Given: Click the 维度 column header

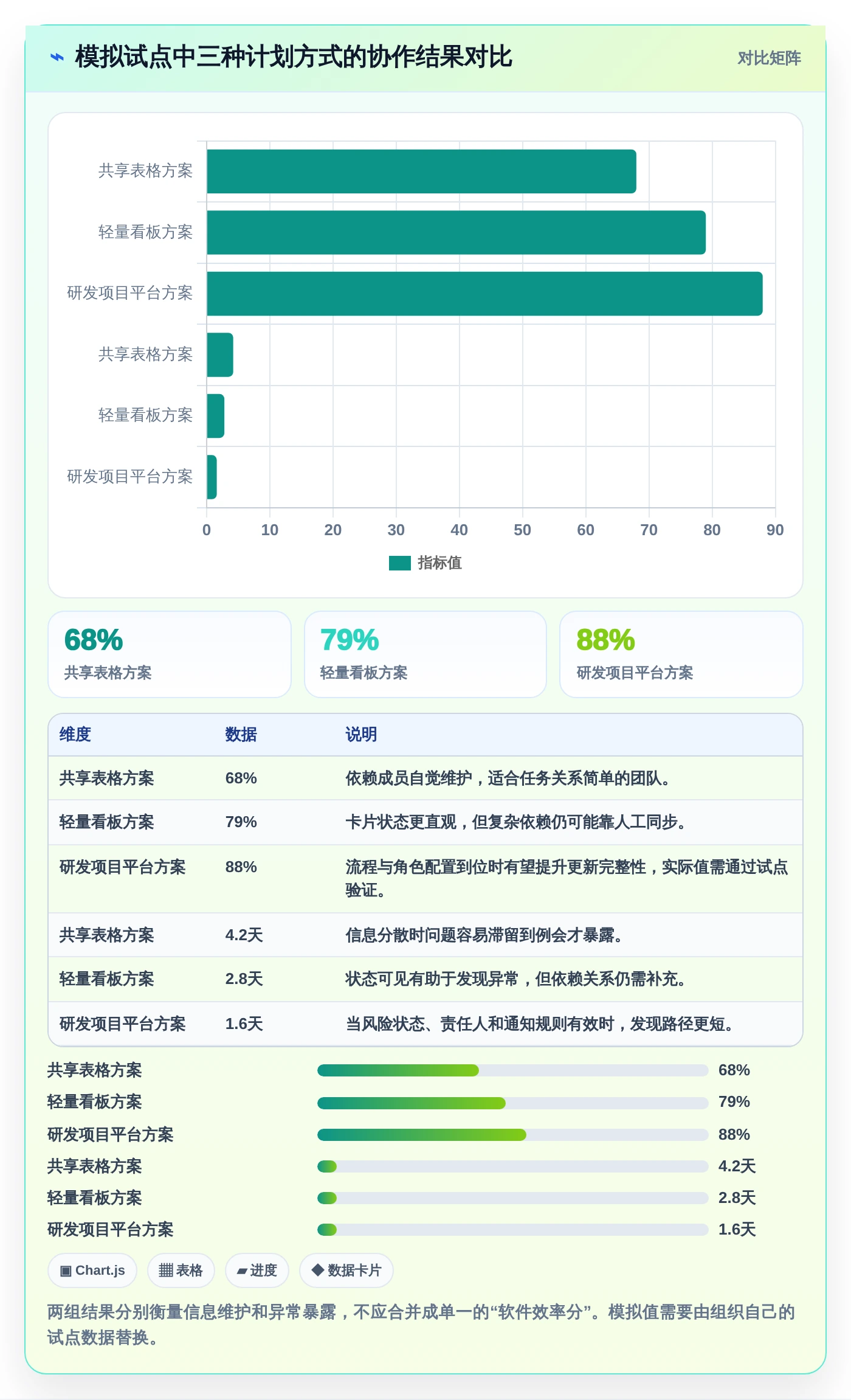Looking at the screenshot, I should [75, 734].
